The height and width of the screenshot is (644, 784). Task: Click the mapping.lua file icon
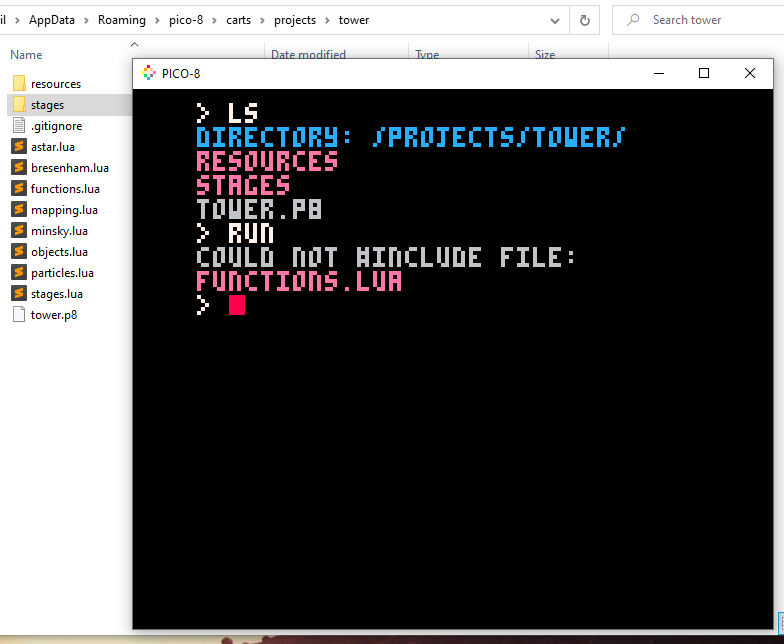click(x=19, y=210)
